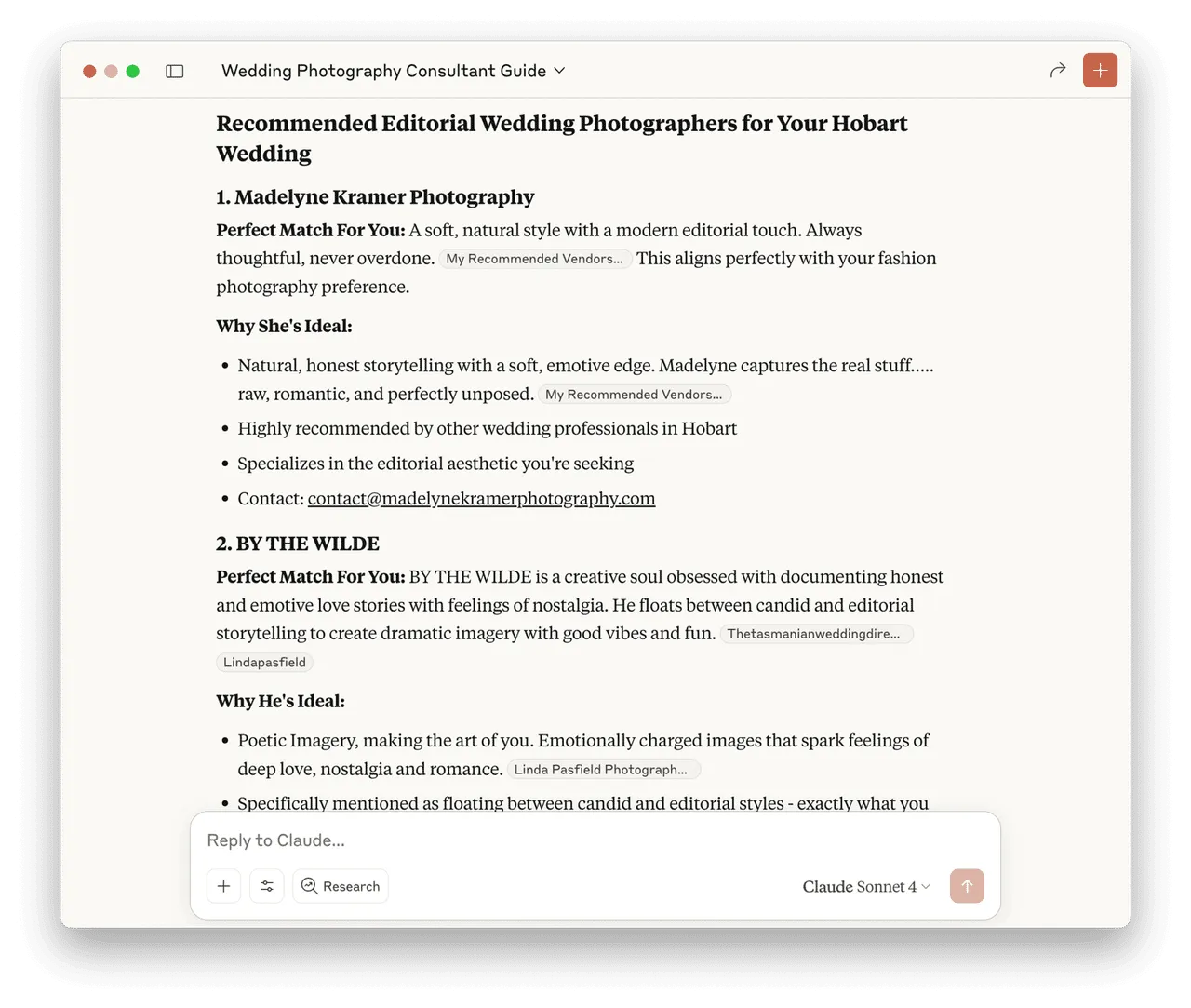Enter full screen with the green traffic light

(x=133, y=70)
